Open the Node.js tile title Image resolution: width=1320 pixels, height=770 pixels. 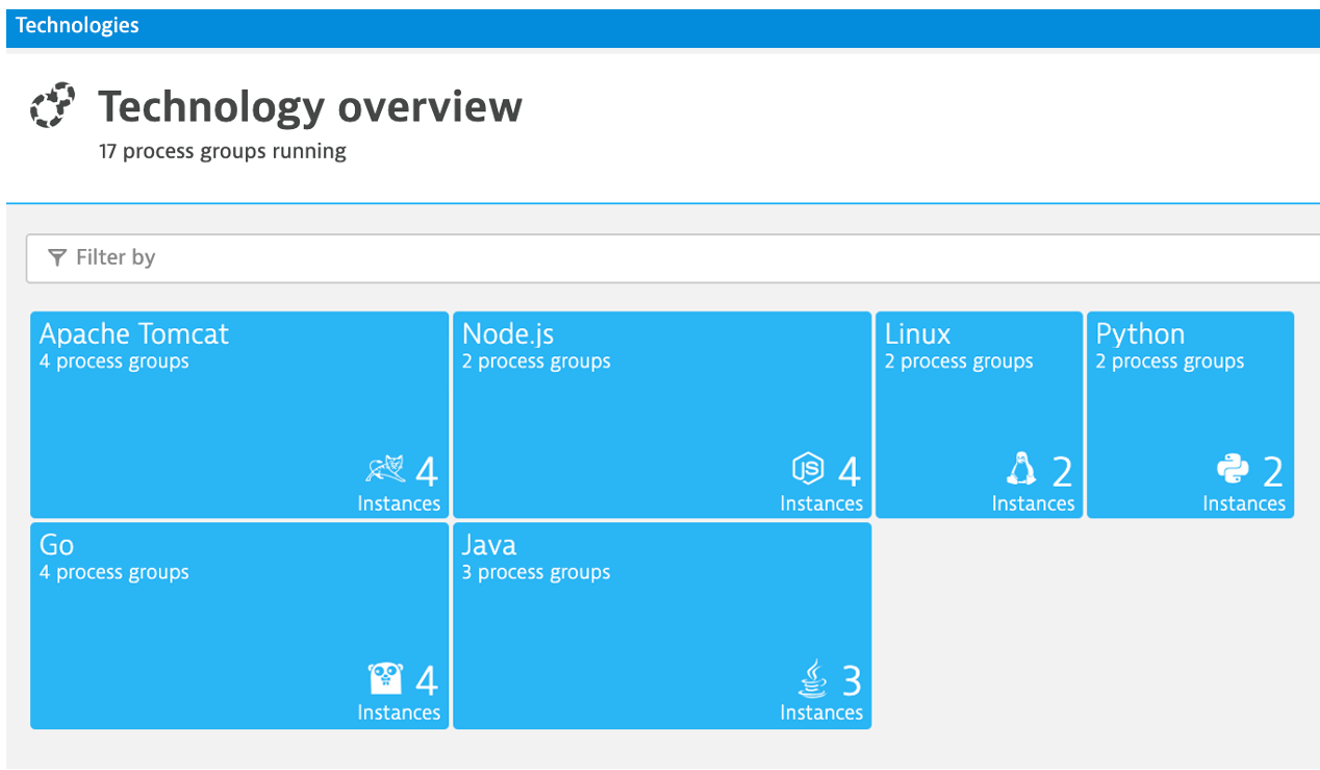(508, 334)
